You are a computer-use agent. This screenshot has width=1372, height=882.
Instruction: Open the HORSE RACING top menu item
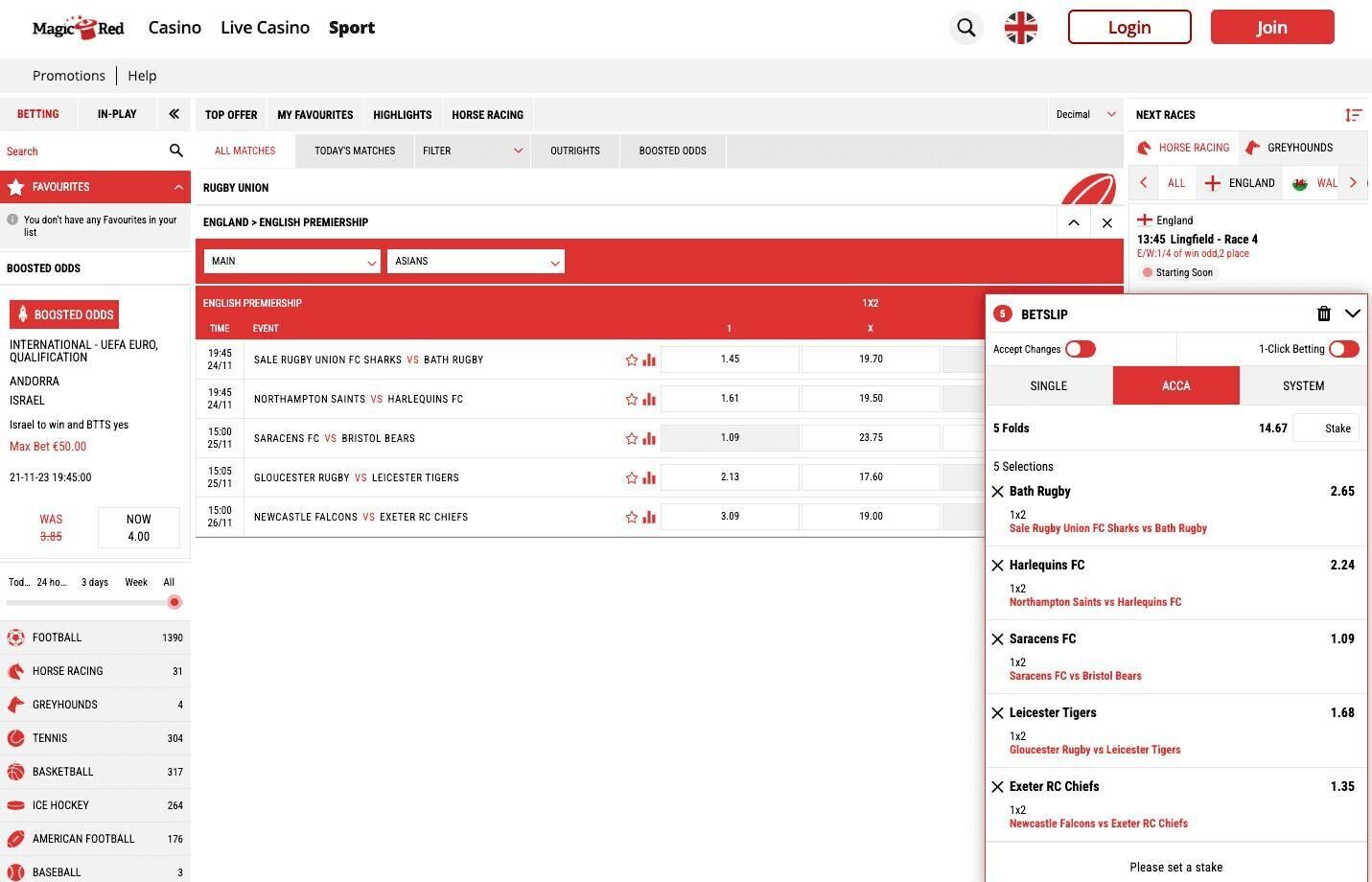(x=488, y=115)
